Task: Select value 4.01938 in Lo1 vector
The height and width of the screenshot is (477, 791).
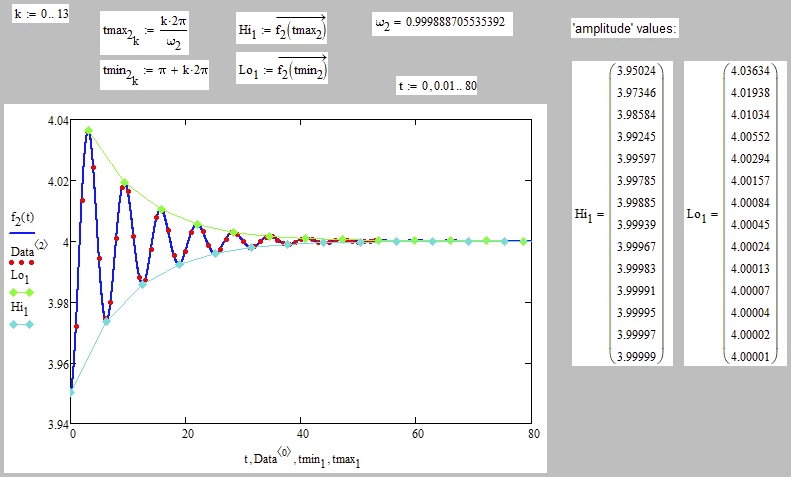Action: click(751, 93)
